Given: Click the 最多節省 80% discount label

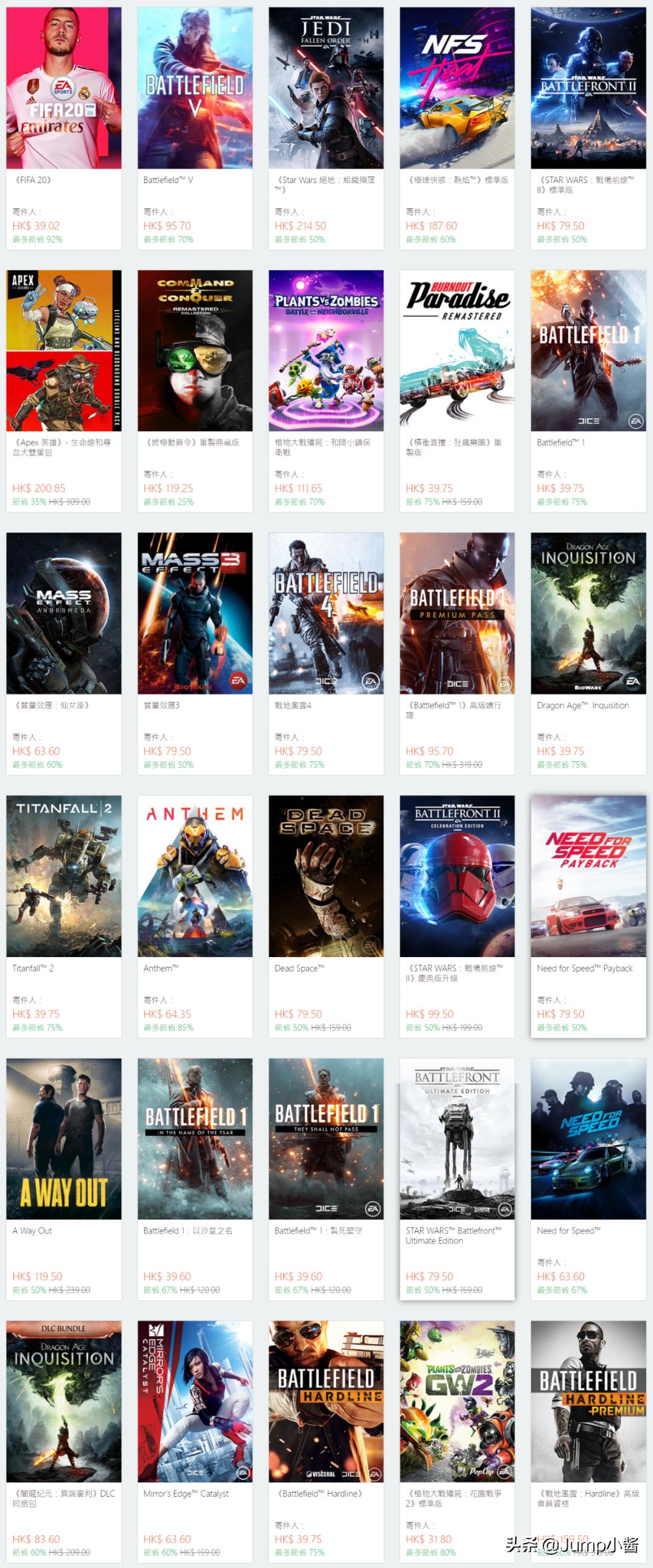Looking at the screenshot, I should (430, 1552).
